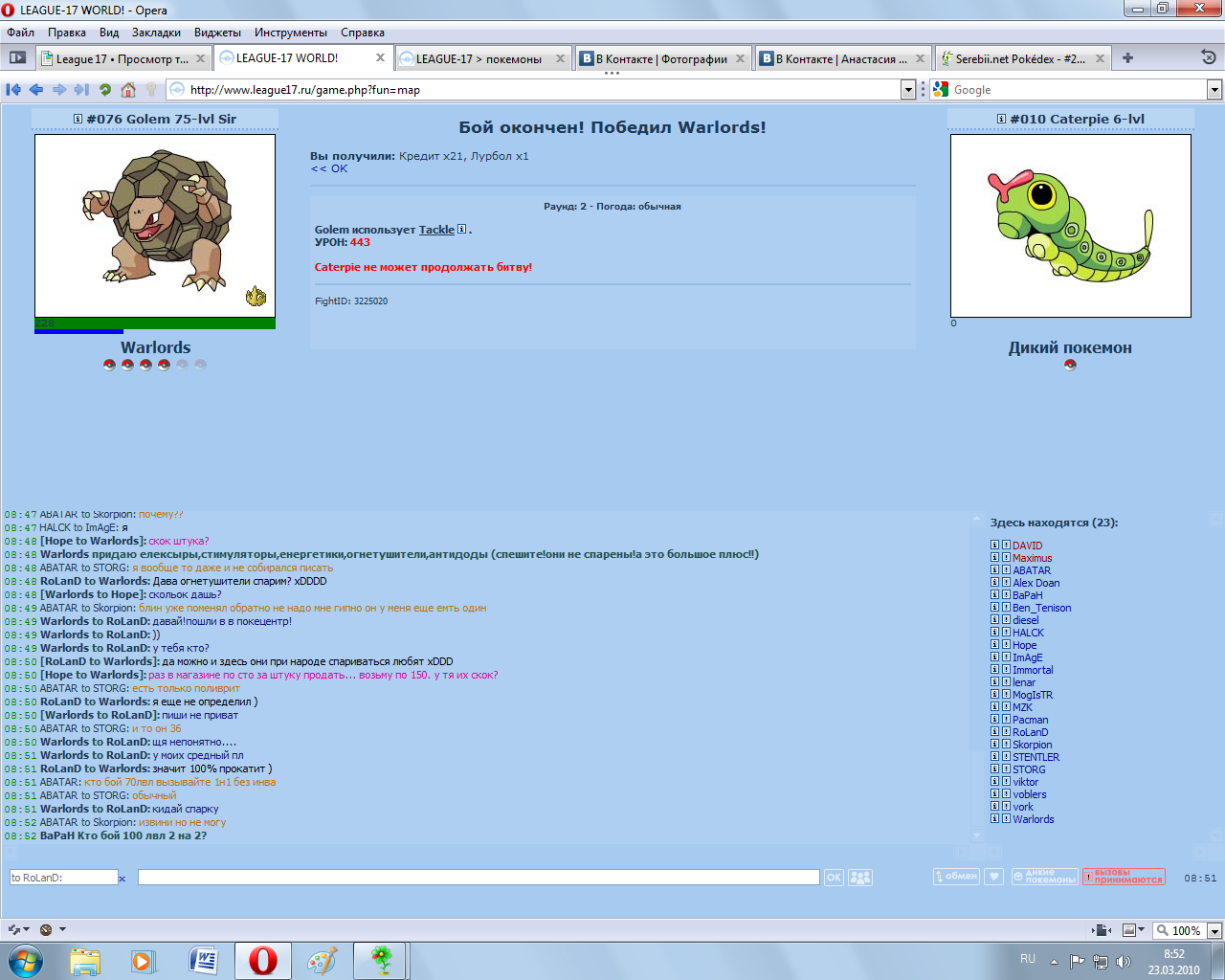Click into the Google search box
Image resolution: width=1225 pixels, height=980 pixels.
click(1079, 89)
